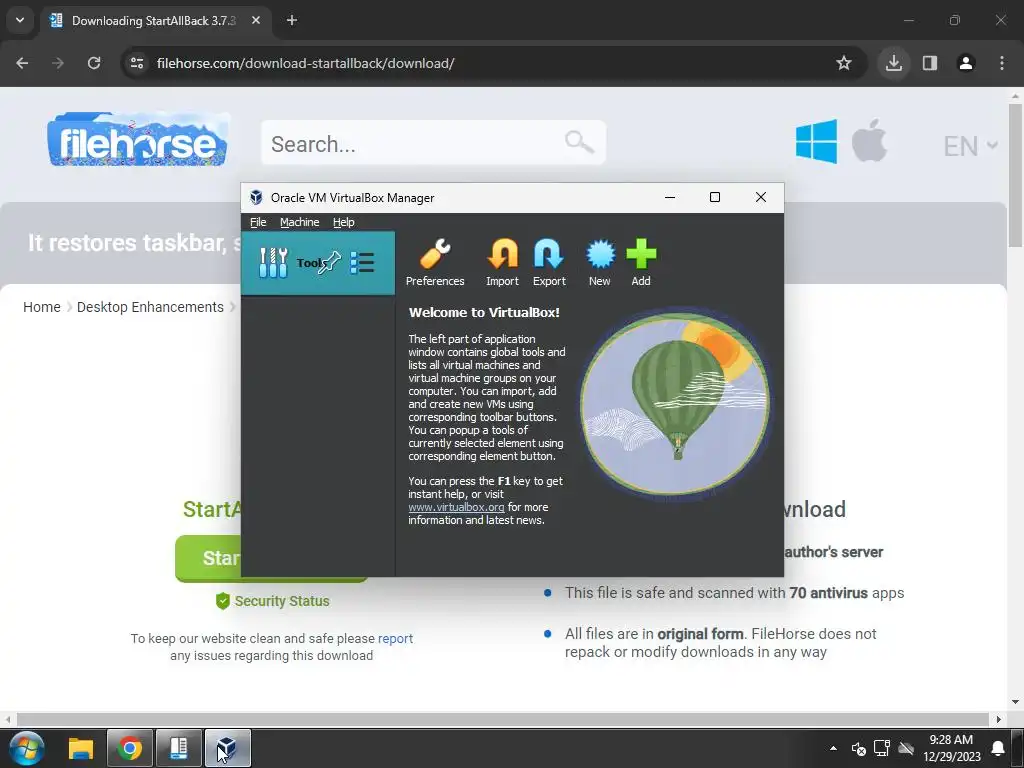Image resolution: width=1024 pixels, height=768 pixels.
Task: Bookmark this page with the star
Action: point(844,63)
